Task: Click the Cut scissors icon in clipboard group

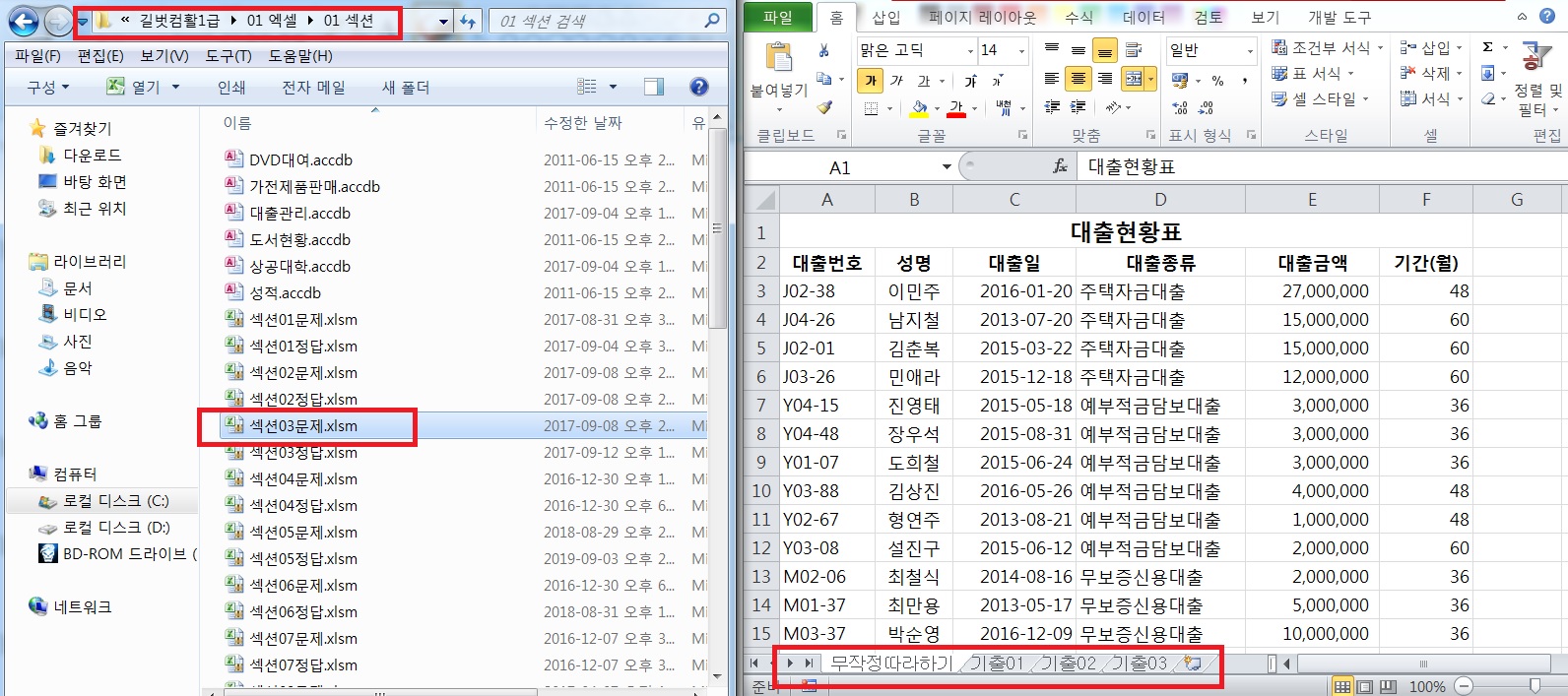Action: 823,50
